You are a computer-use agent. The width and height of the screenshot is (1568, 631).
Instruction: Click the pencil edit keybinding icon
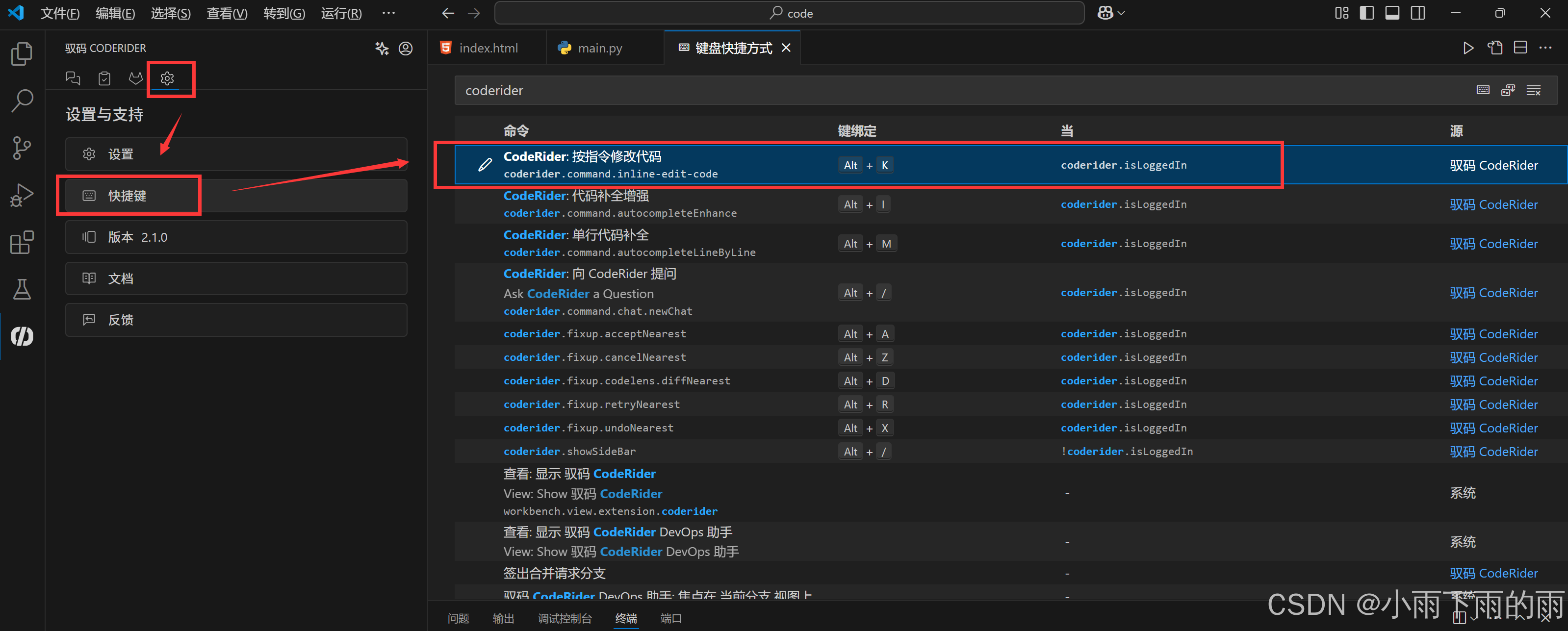click(485, 165)
